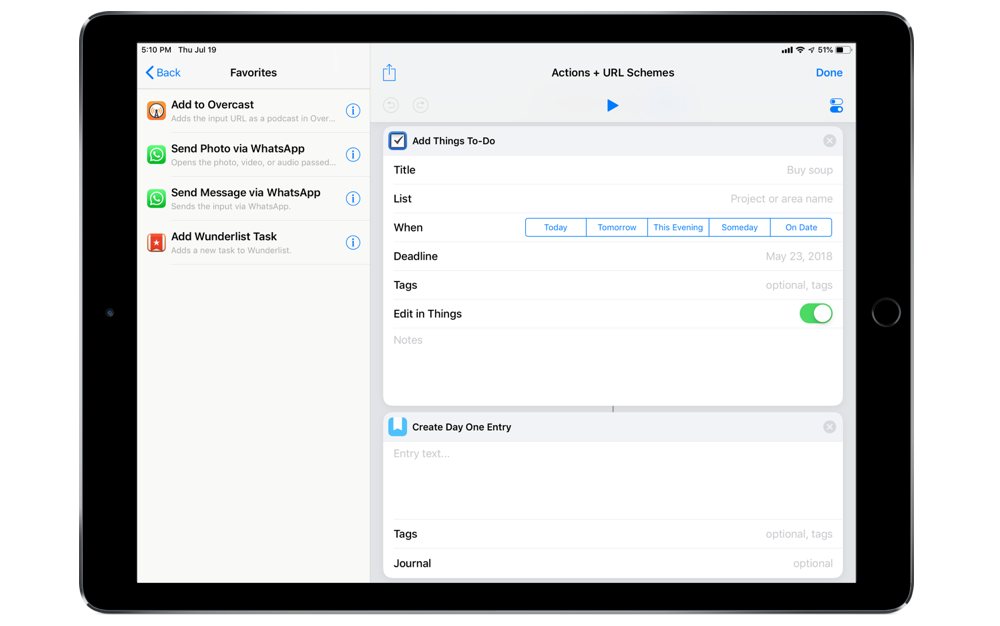
Task: Click the Journal field in Day One action
Action: 613,564
